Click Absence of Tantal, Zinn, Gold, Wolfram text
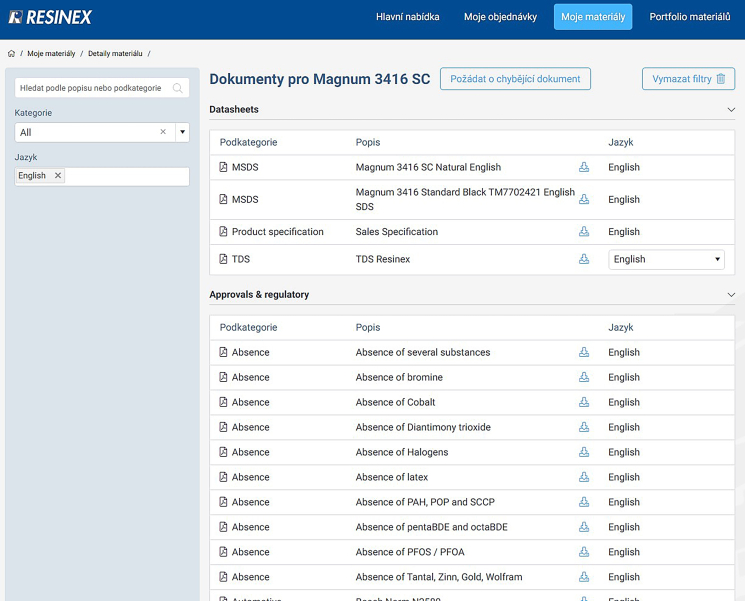Screen dimensions: 745x601 [439, 577]
